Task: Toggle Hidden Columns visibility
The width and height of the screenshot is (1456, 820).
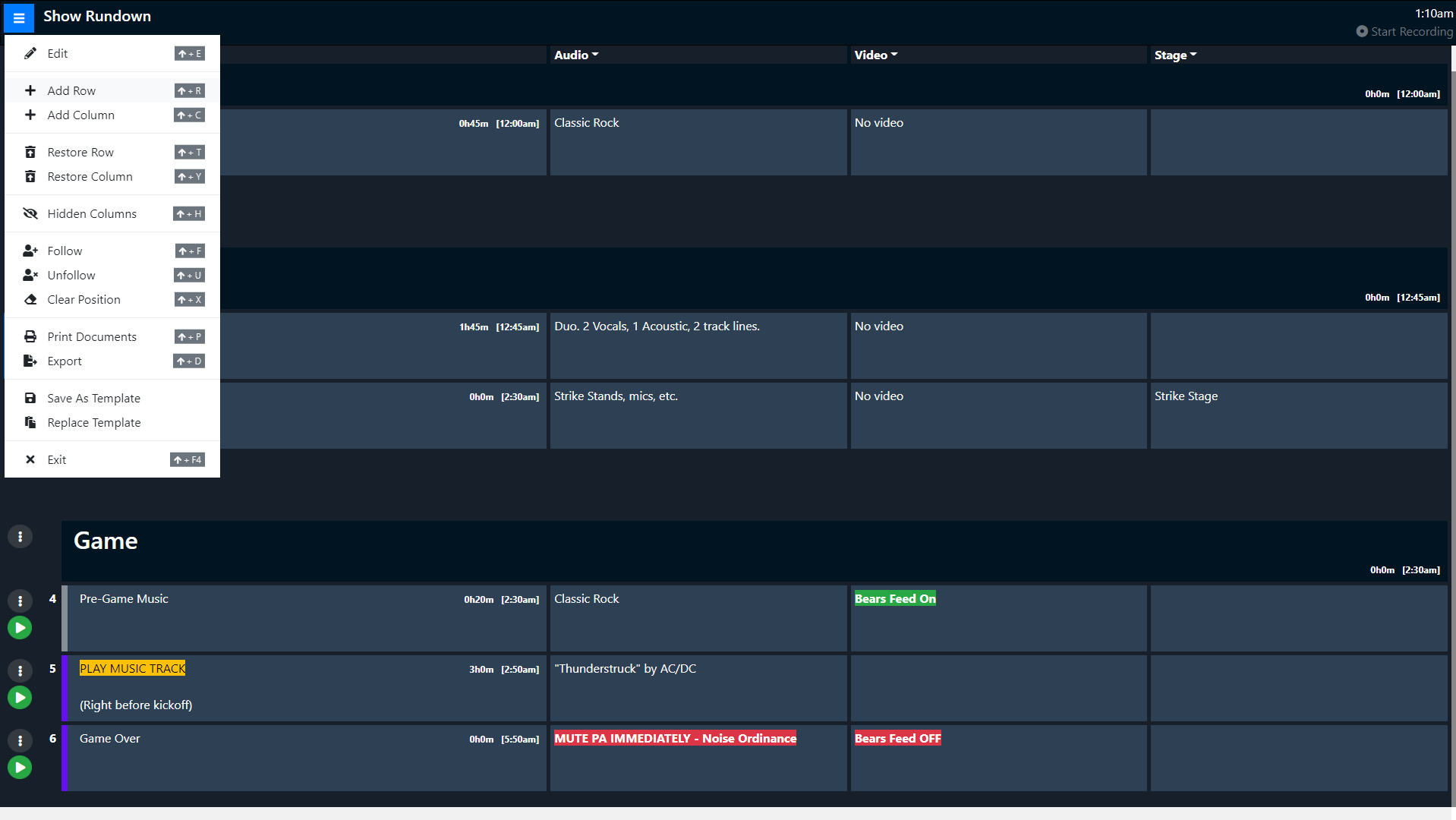Action: pos(30,213)
